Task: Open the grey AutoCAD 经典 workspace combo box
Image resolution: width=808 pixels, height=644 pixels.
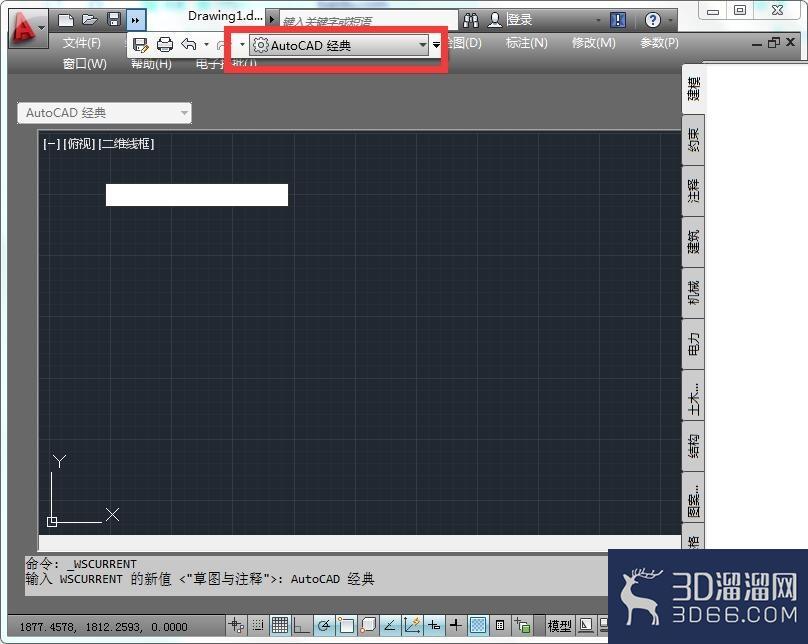Action: pos(104,113)
